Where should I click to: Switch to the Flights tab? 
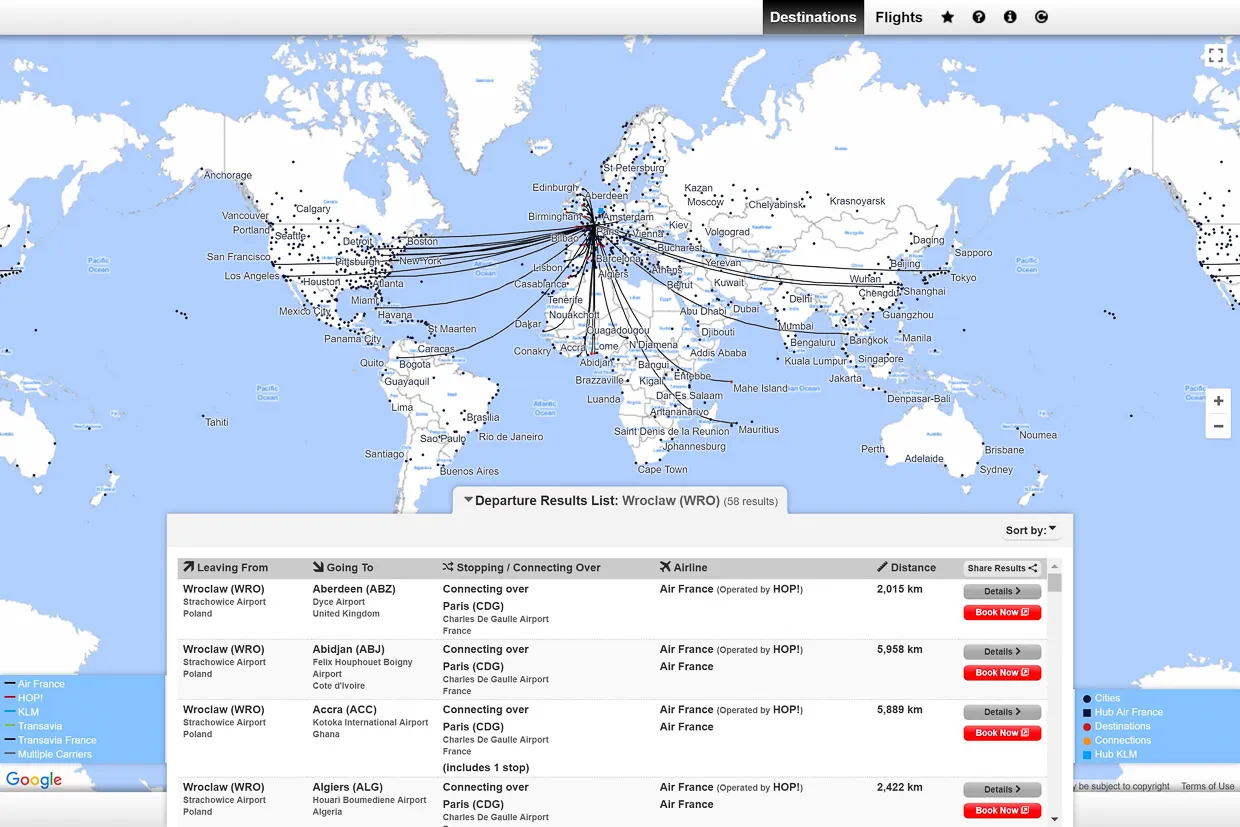898,17
